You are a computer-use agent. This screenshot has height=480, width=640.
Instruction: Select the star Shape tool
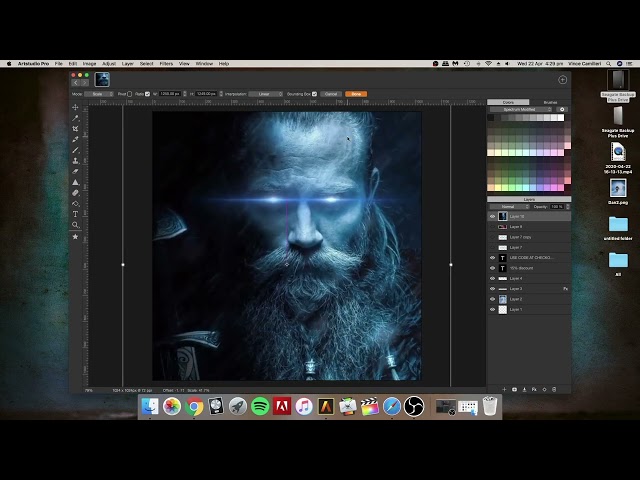coord(76,236)
